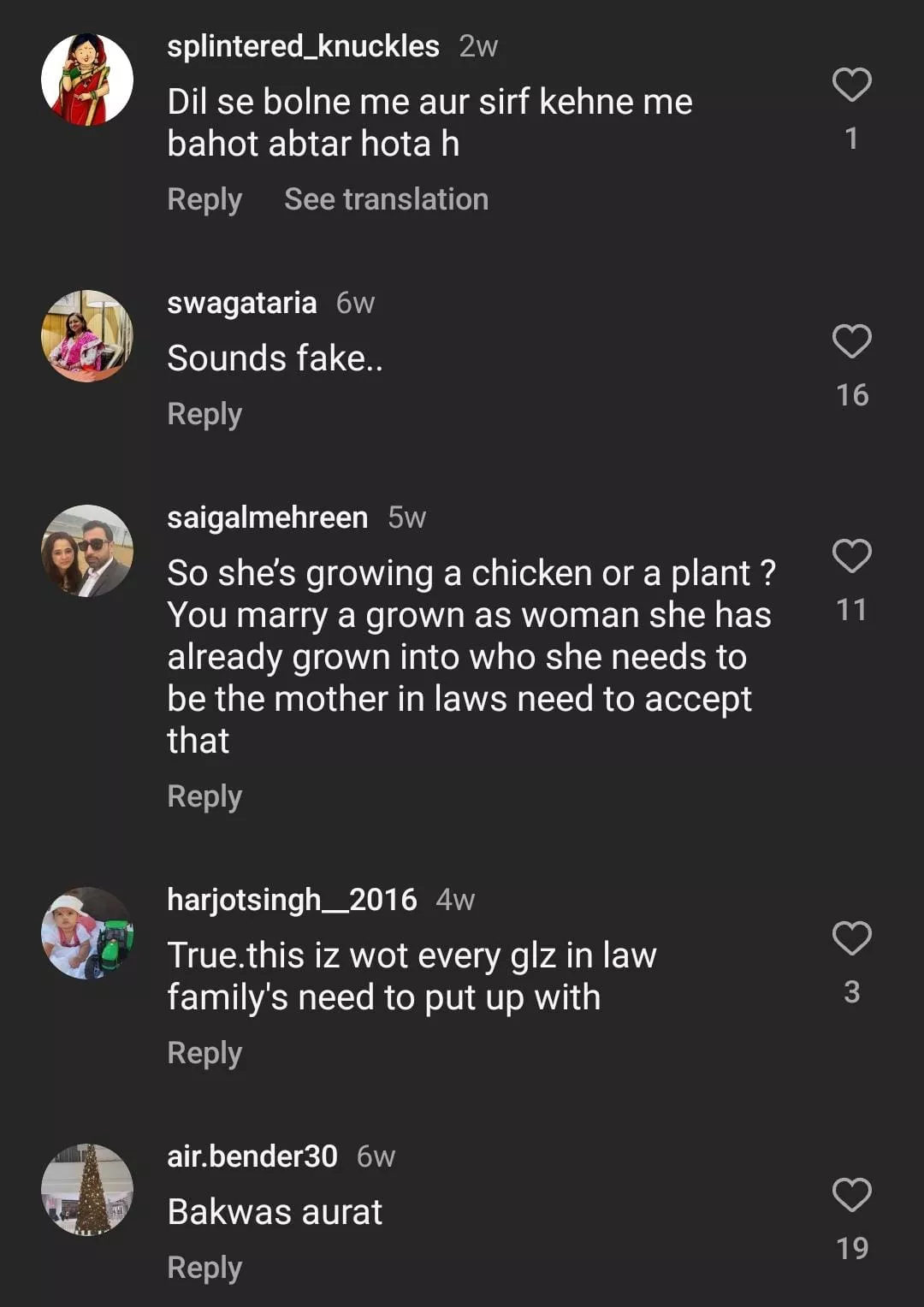Open air.bender30's Christmas tree avatar

(87, 1190)
